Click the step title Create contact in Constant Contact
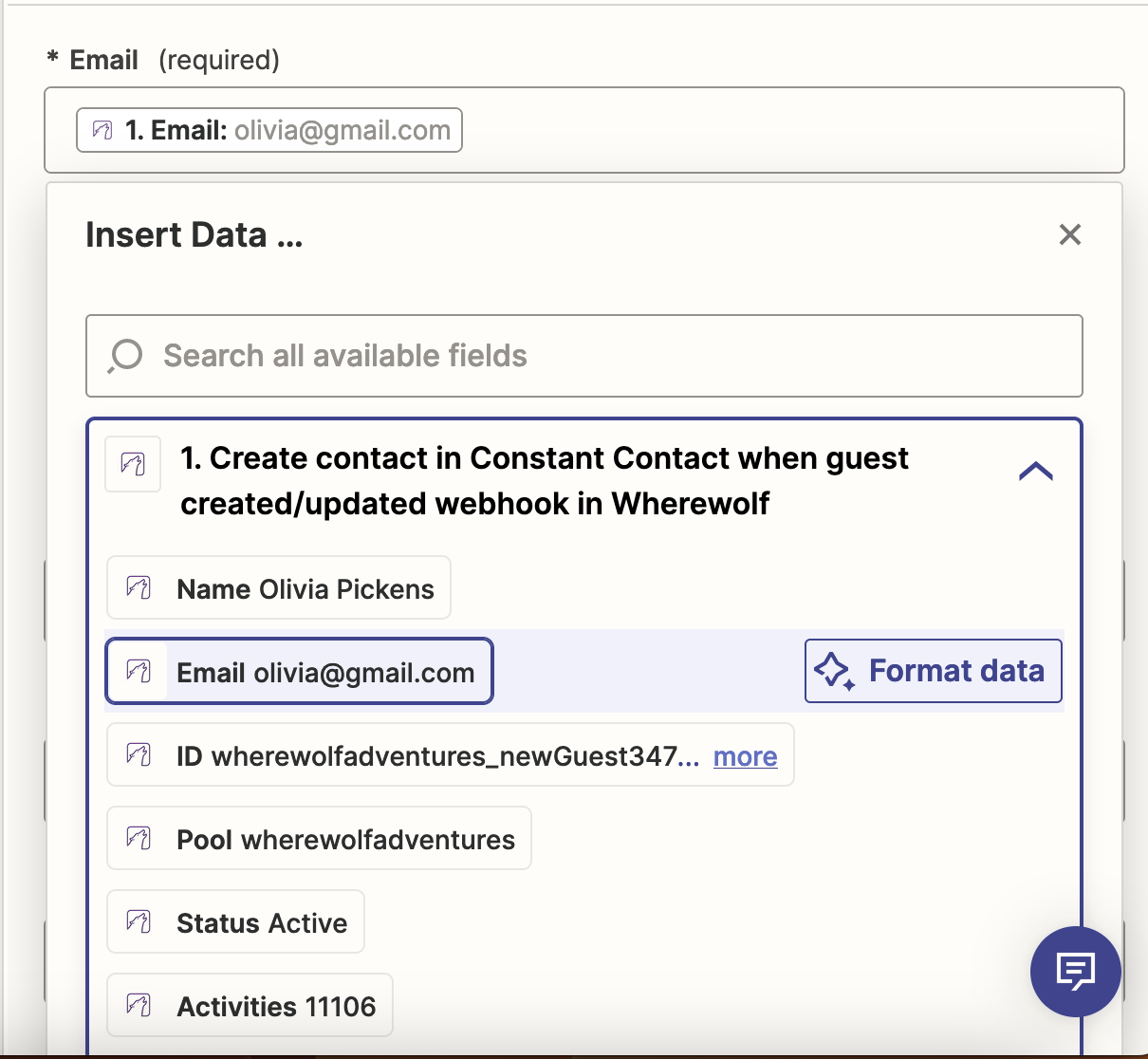The height and width of the screenshot is (1059, 1148). click(x=545, y=480)
